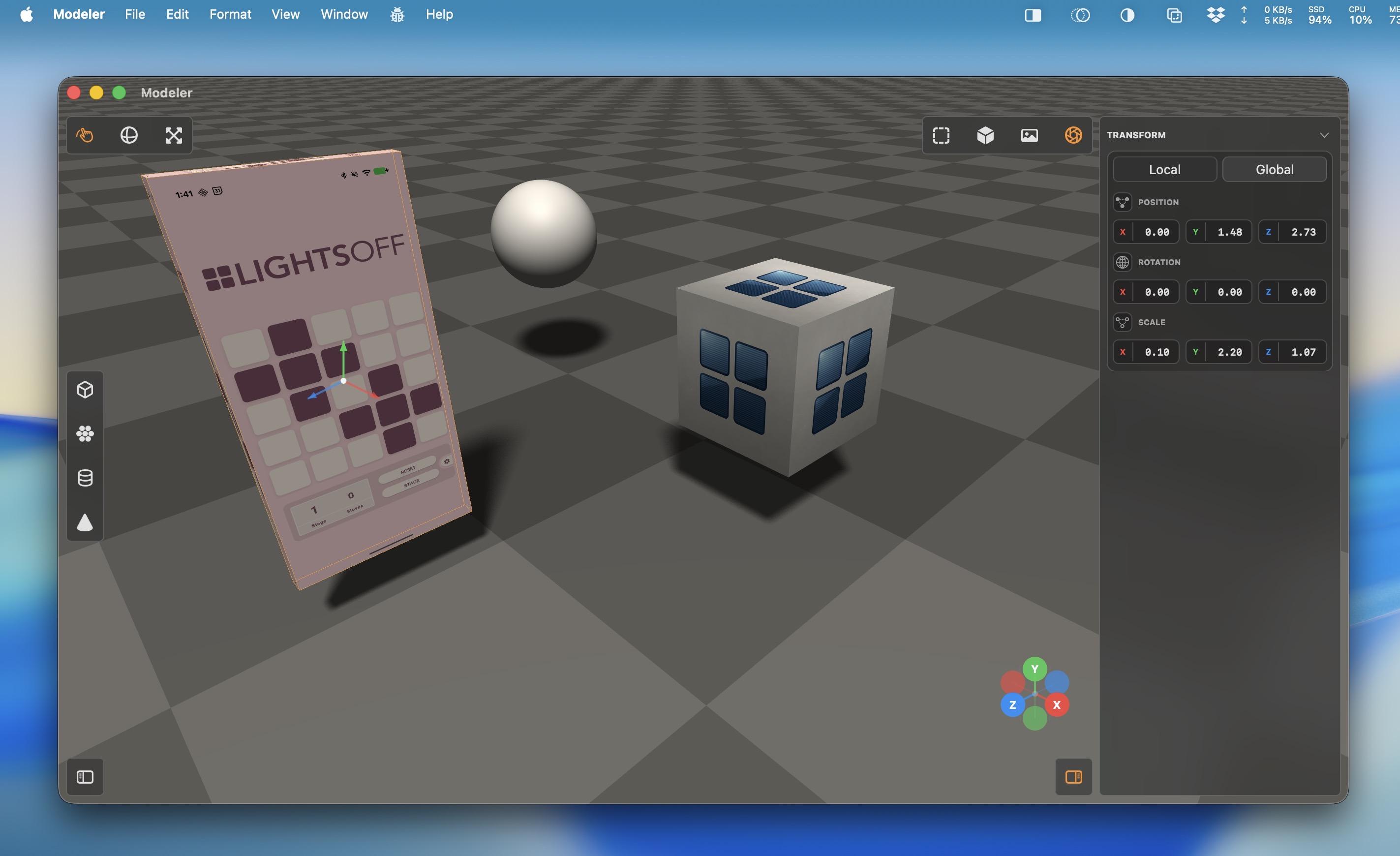Viewport: 1400px width, 856px height.
Task: Select the LightsOff phone screen slab
Action: (307, 369)
